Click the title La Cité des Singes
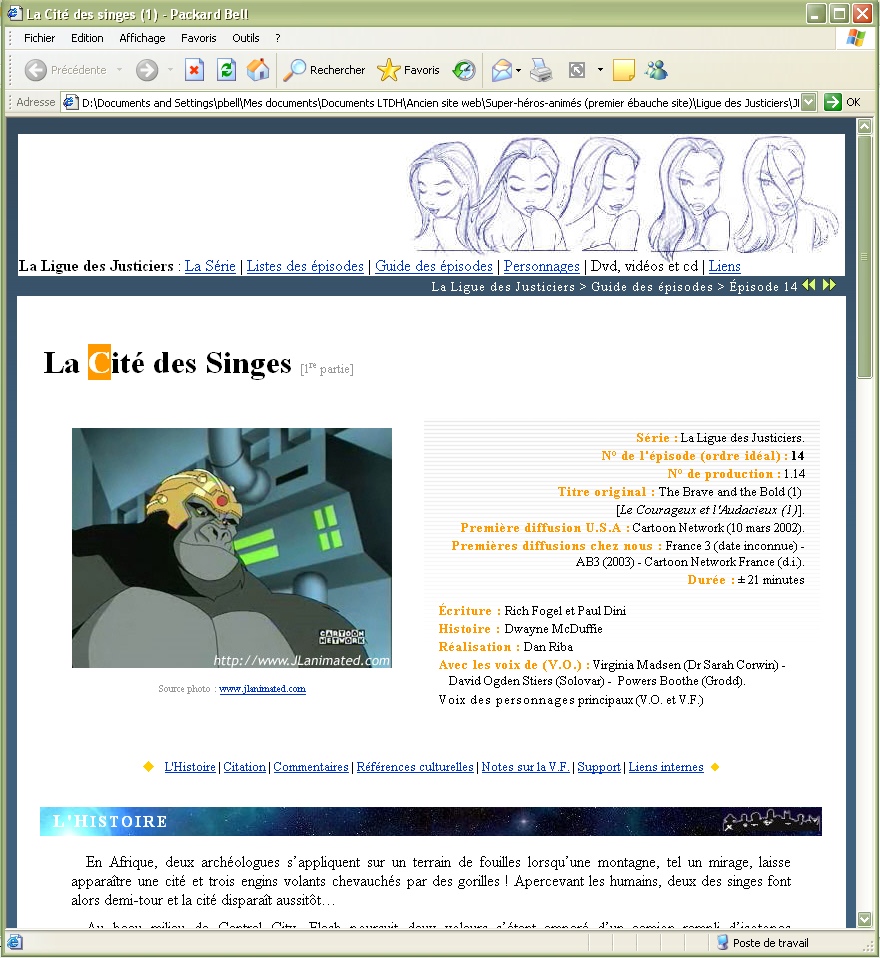 (167, 363)
